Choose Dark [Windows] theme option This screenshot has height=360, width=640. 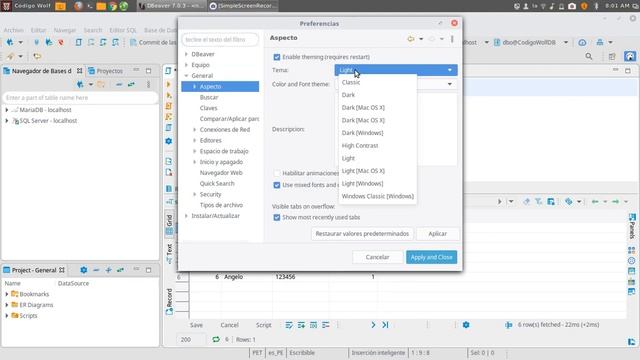[362, 133]
